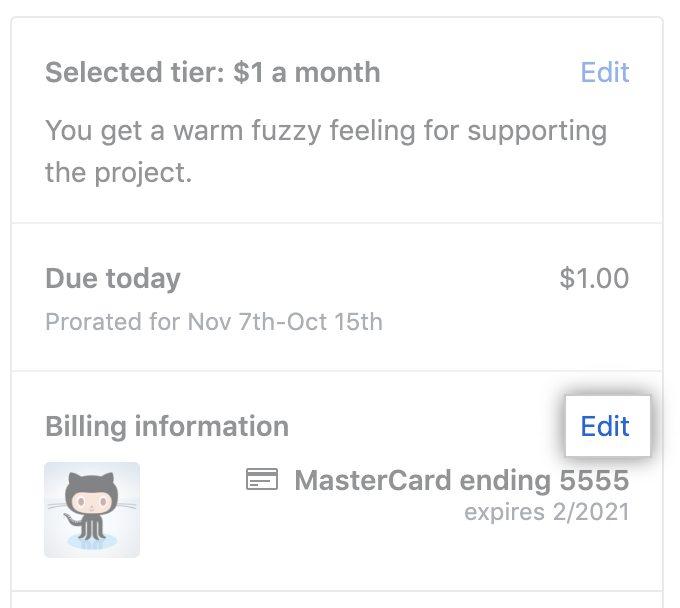Screen dimensions: 680x608
Task: Click the "Billing information" heading
Action: 167,426
